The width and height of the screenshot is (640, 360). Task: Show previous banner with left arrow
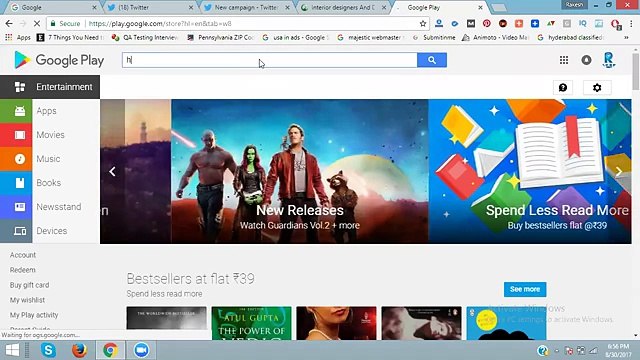112,171
